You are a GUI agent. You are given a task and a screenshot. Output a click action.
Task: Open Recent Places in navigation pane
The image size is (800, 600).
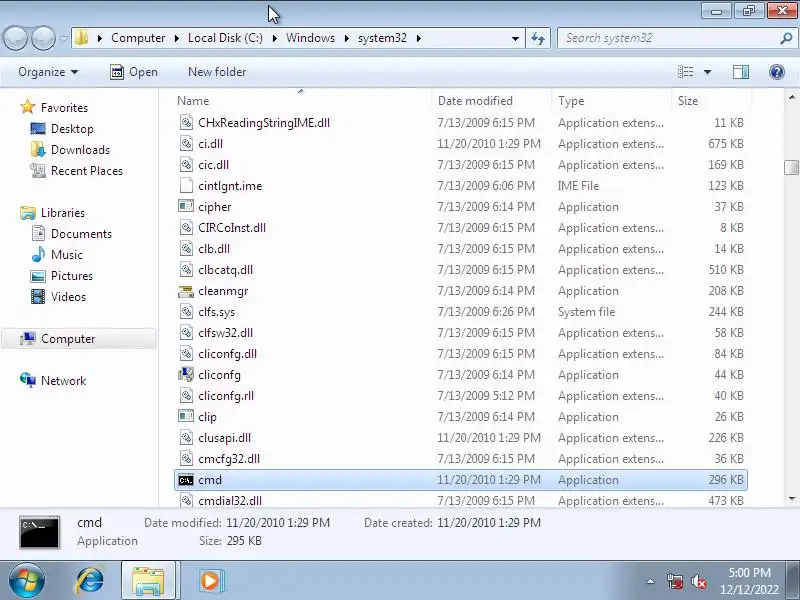point(87,170)
